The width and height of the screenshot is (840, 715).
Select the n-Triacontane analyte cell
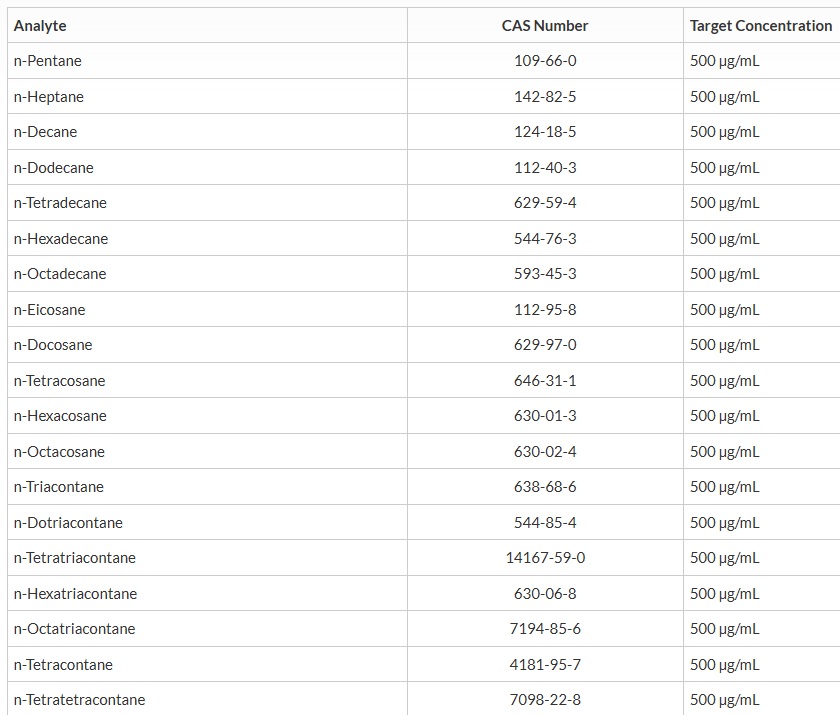tap(59, 487)
